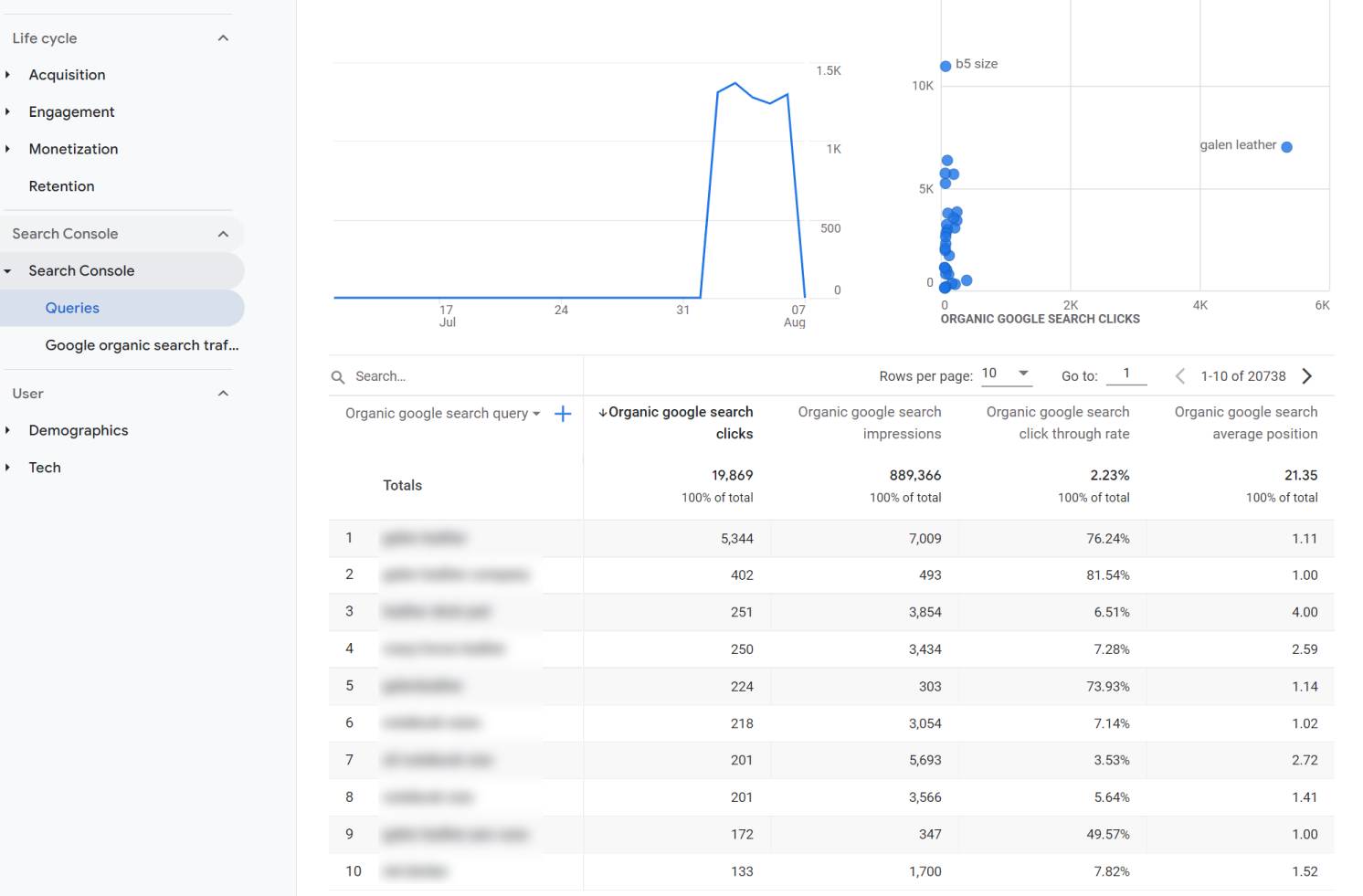The height and width of the screenshot is (896, 1363).
Task: Click the 19,869 total clicks value
Action: (732, 476)
